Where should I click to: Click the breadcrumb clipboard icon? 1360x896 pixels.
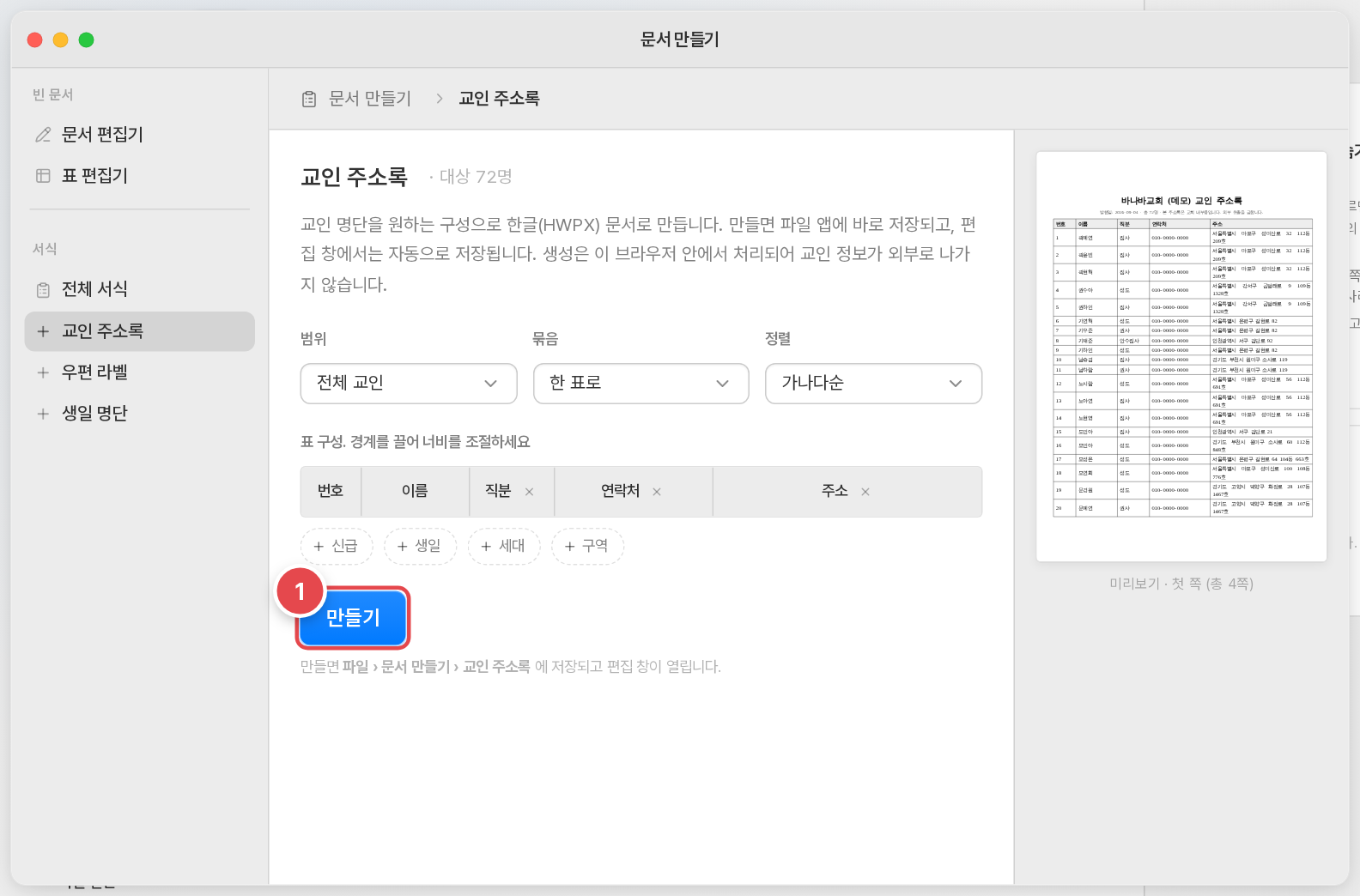click(x=309, y=100)
